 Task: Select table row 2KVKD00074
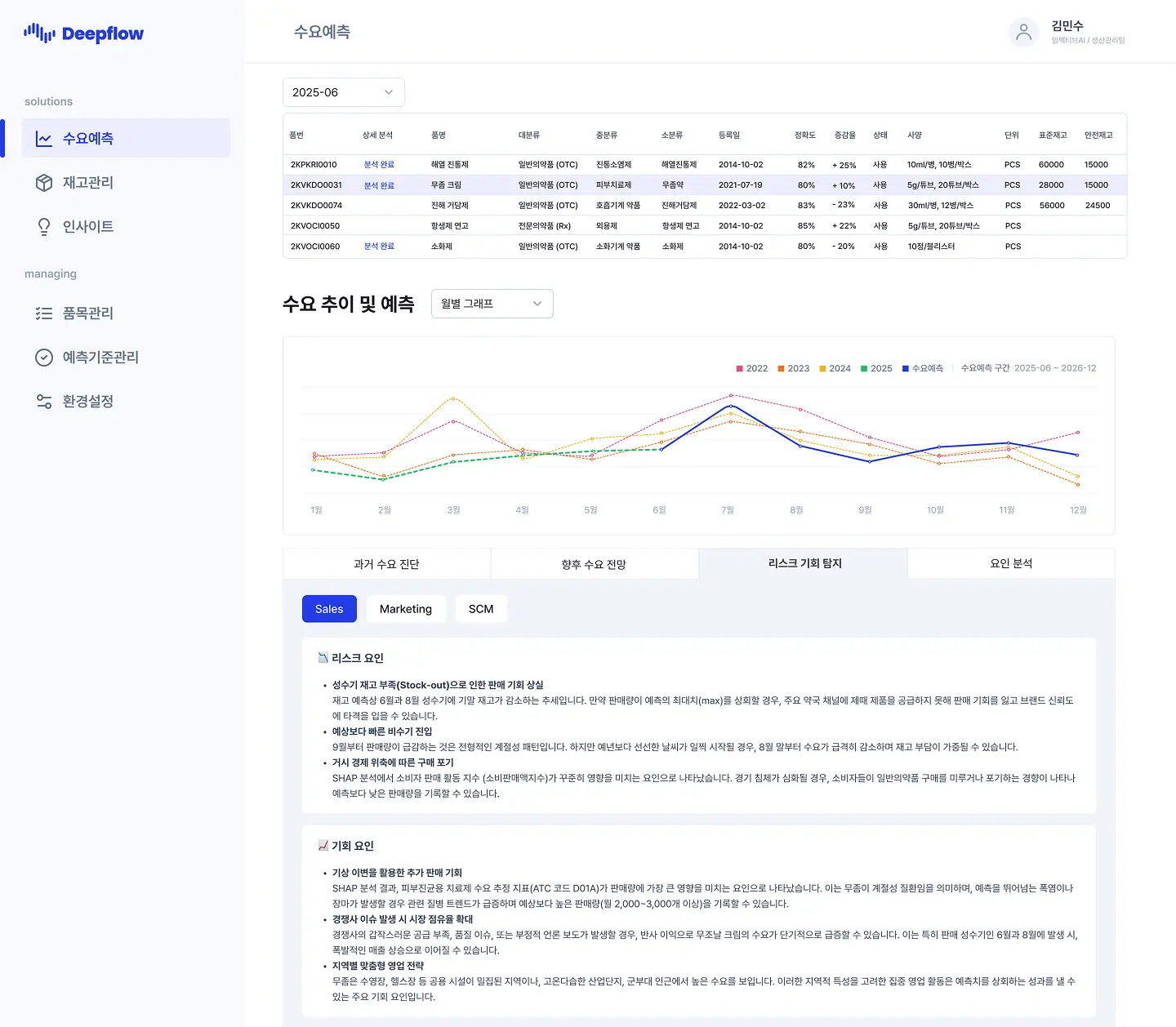click(x=705, y=206)
